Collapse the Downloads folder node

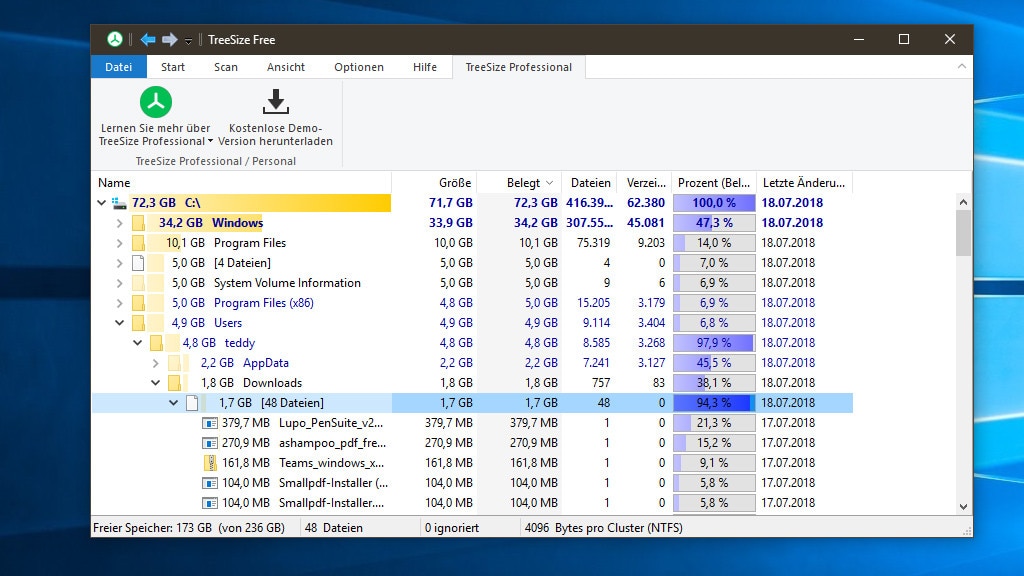(x=155, y=383)
